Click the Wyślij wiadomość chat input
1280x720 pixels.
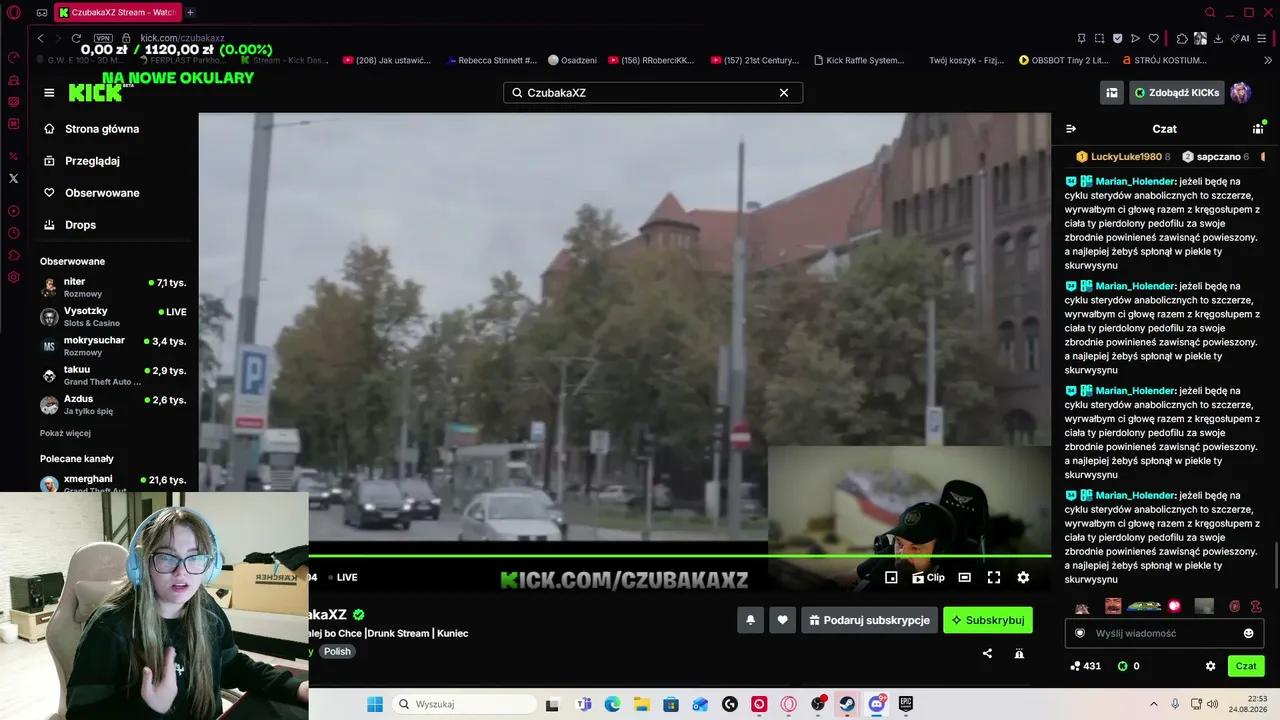1165,633
